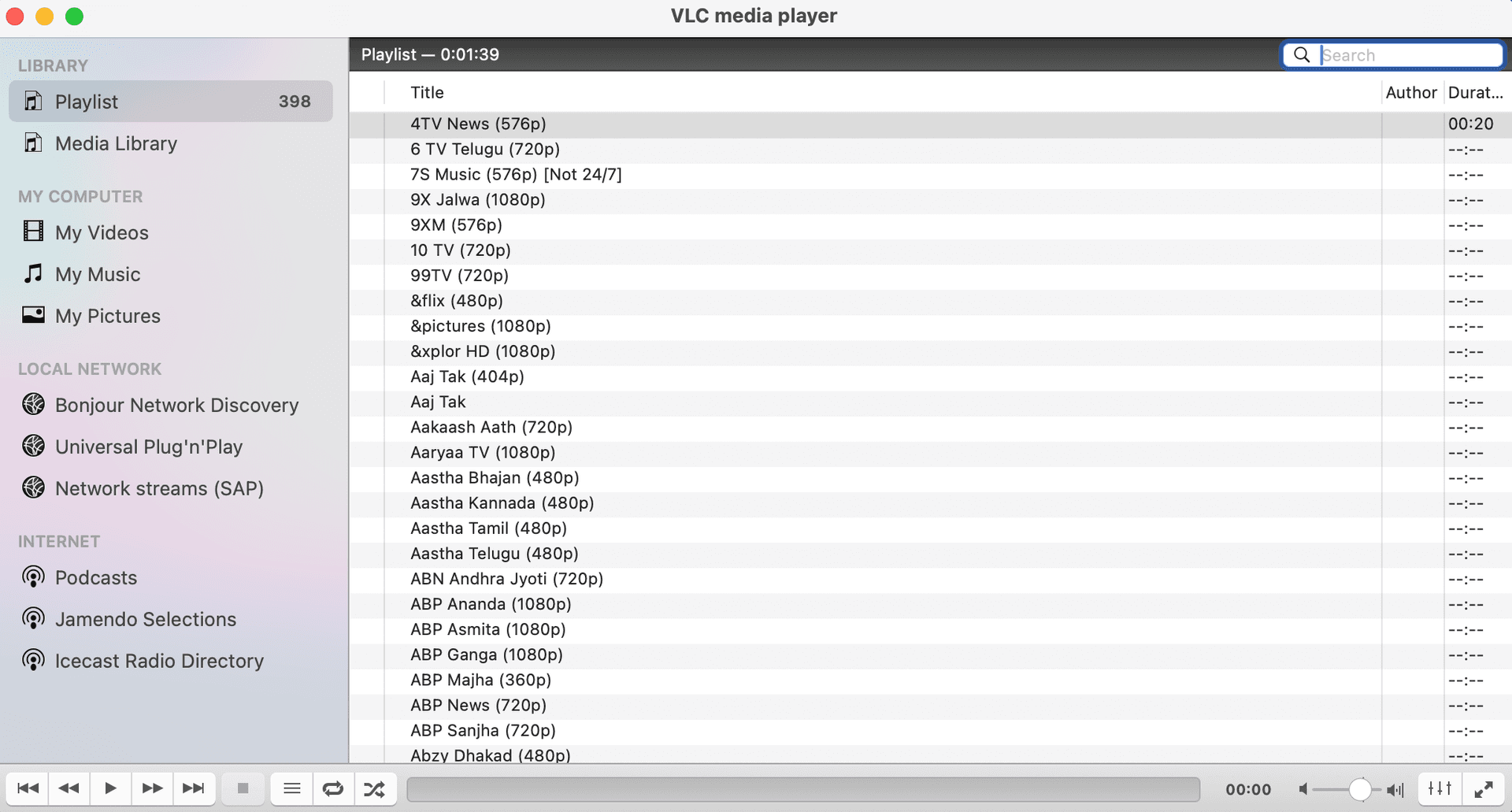Toggle the playlist view button

pos(292,788)
